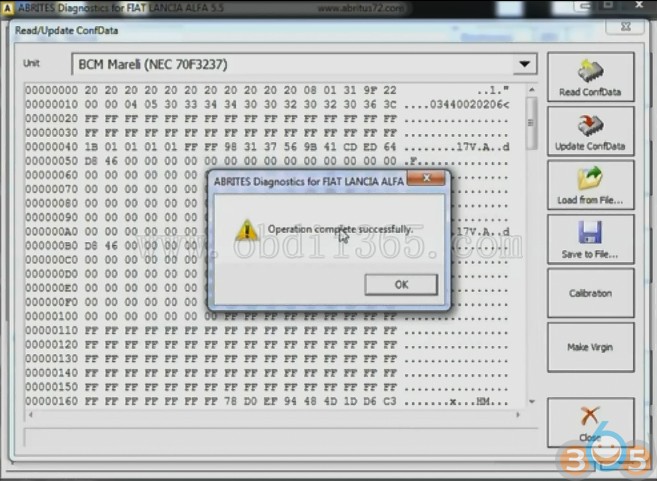Click the Make Virgin button
The height and width of the screenshot is (481, 657).
coord(590,347)
